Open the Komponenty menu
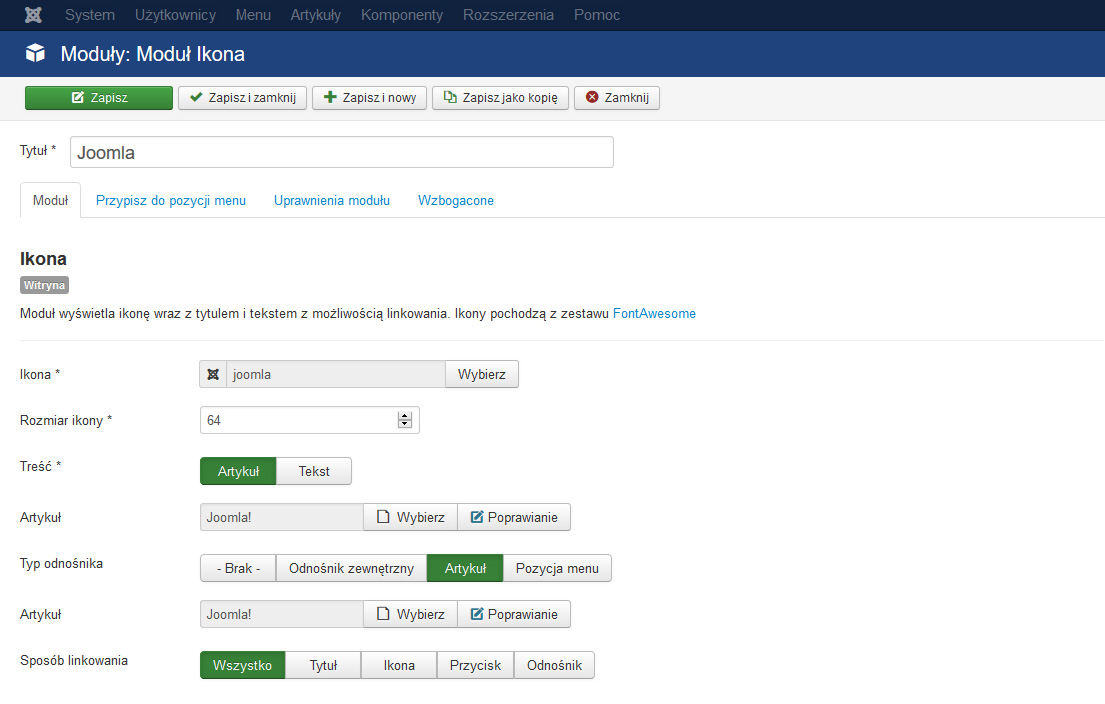 point(402,15)
